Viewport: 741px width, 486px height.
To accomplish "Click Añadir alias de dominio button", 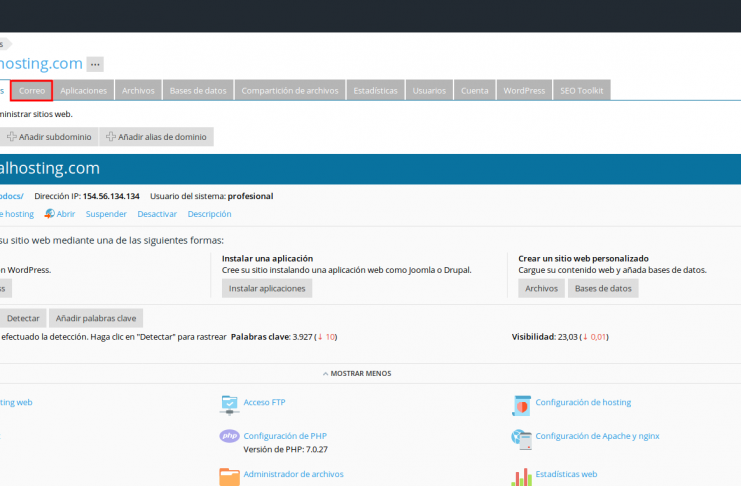I will [x=156, y=137].
